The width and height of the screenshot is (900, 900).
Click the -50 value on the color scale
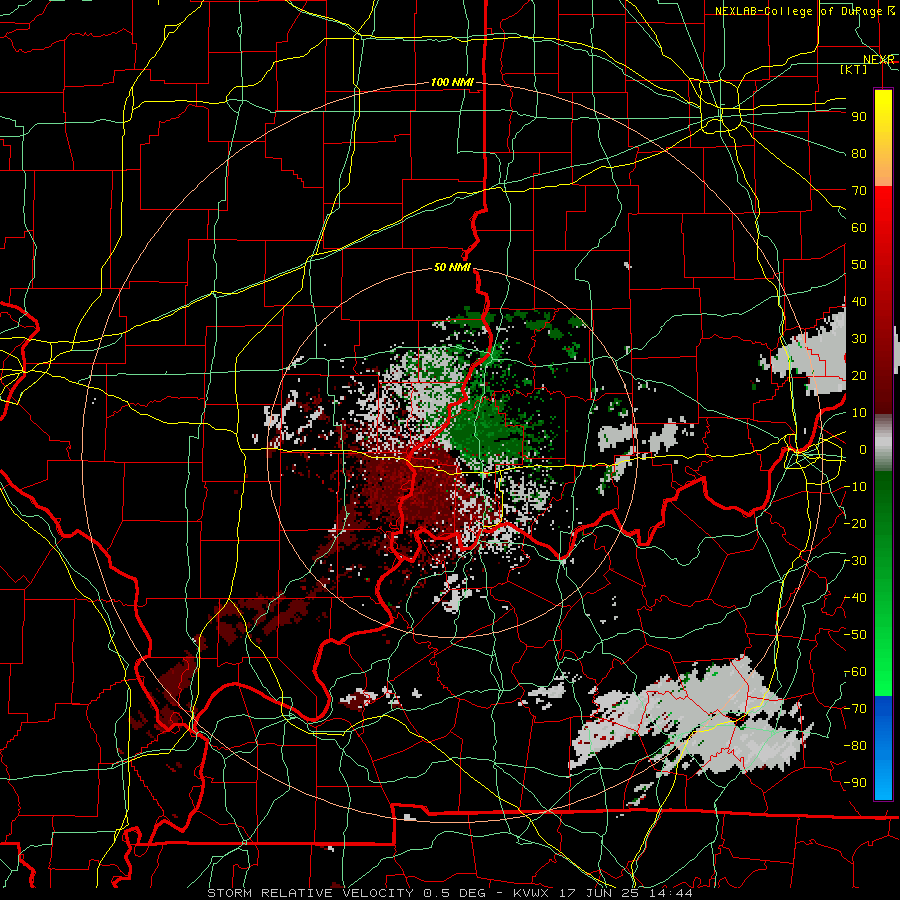coord(856,635)
